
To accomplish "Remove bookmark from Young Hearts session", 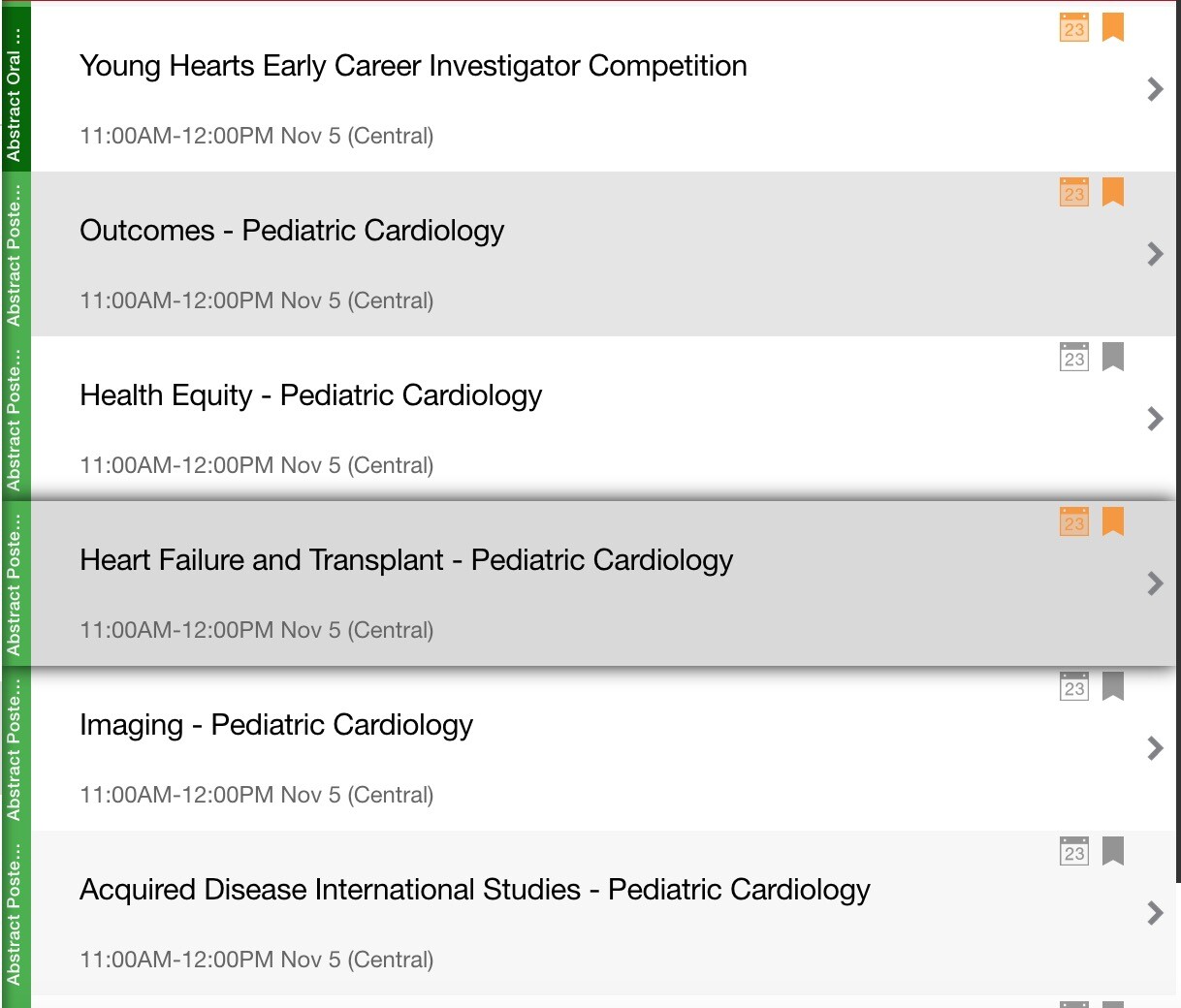I will click(x=1113, y=27).
